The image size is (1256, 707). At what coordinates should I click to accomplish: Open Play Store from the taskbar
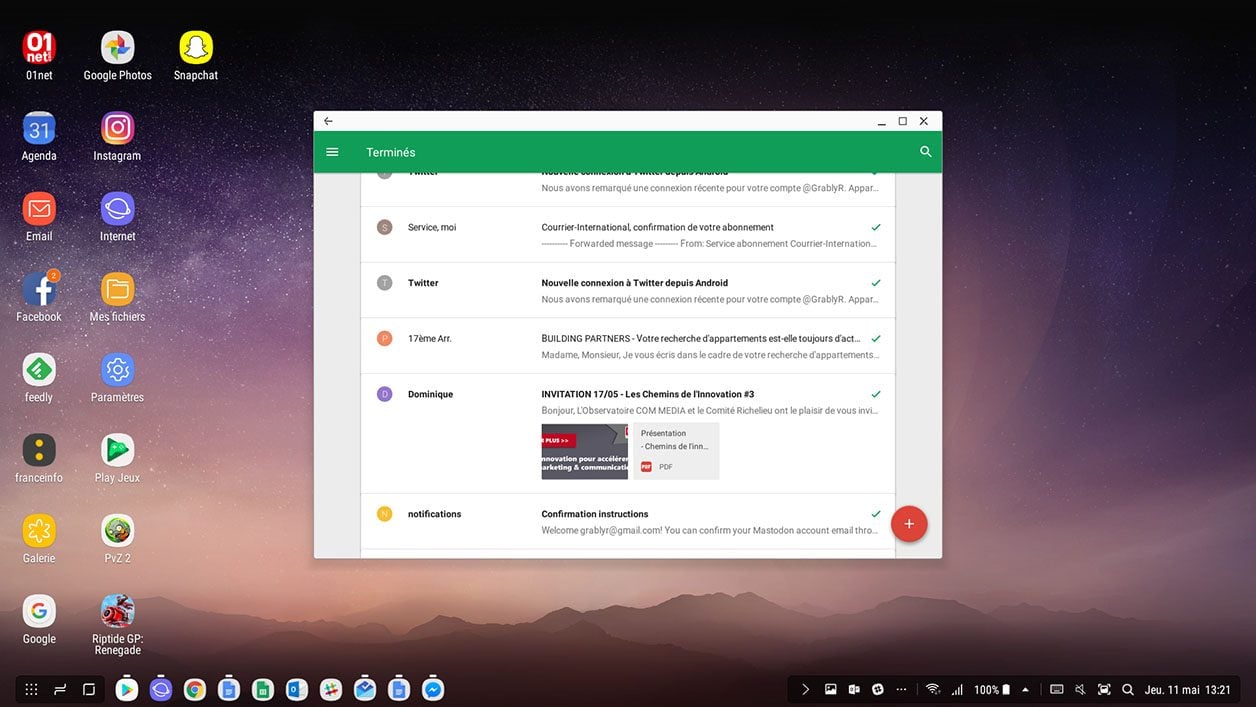(x=127, y=689)
